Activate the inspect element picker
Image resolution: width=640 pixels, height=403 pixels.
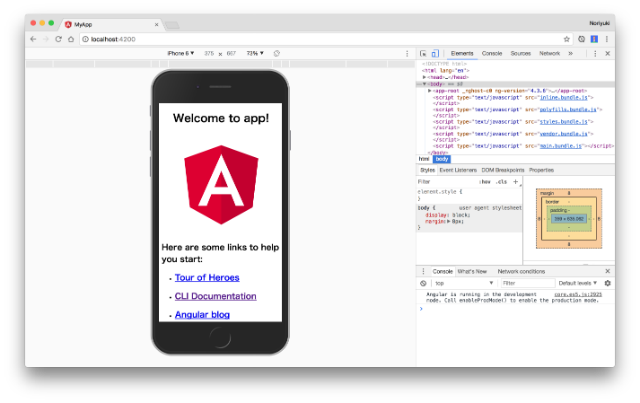(x=423, y=53)
